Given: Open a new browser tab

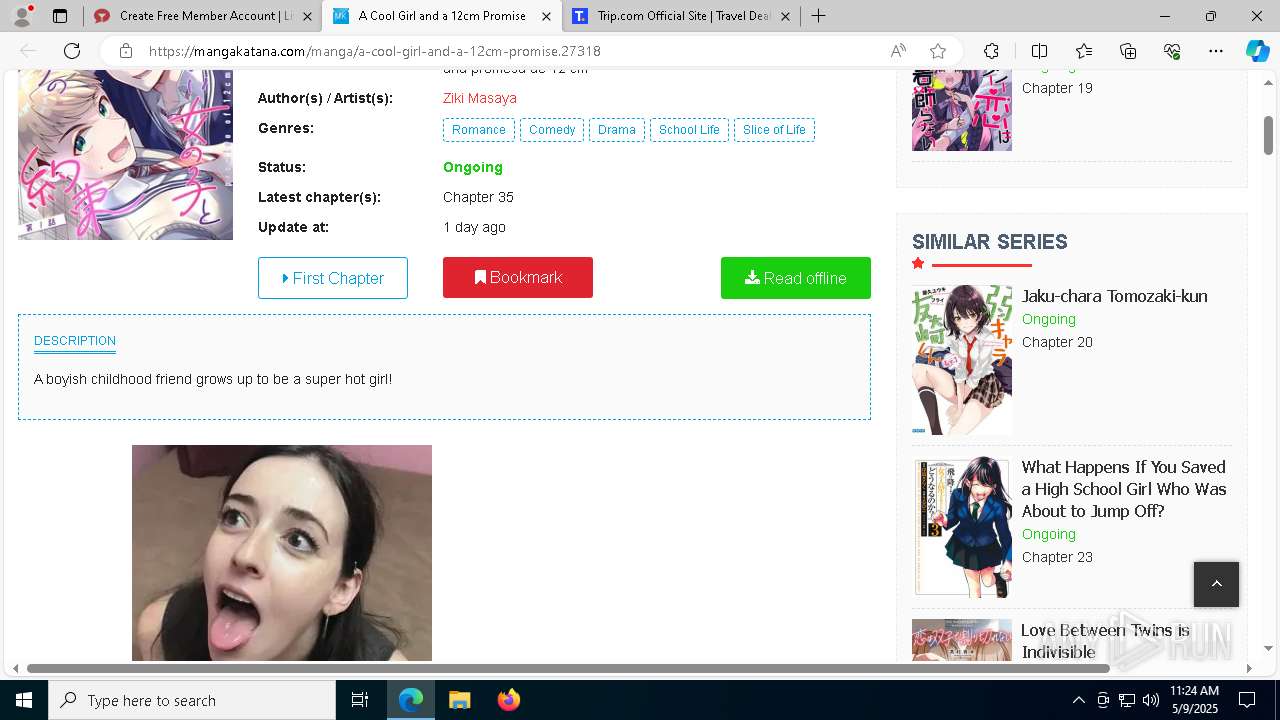Looking at the screenshot, I should (818, 16).
